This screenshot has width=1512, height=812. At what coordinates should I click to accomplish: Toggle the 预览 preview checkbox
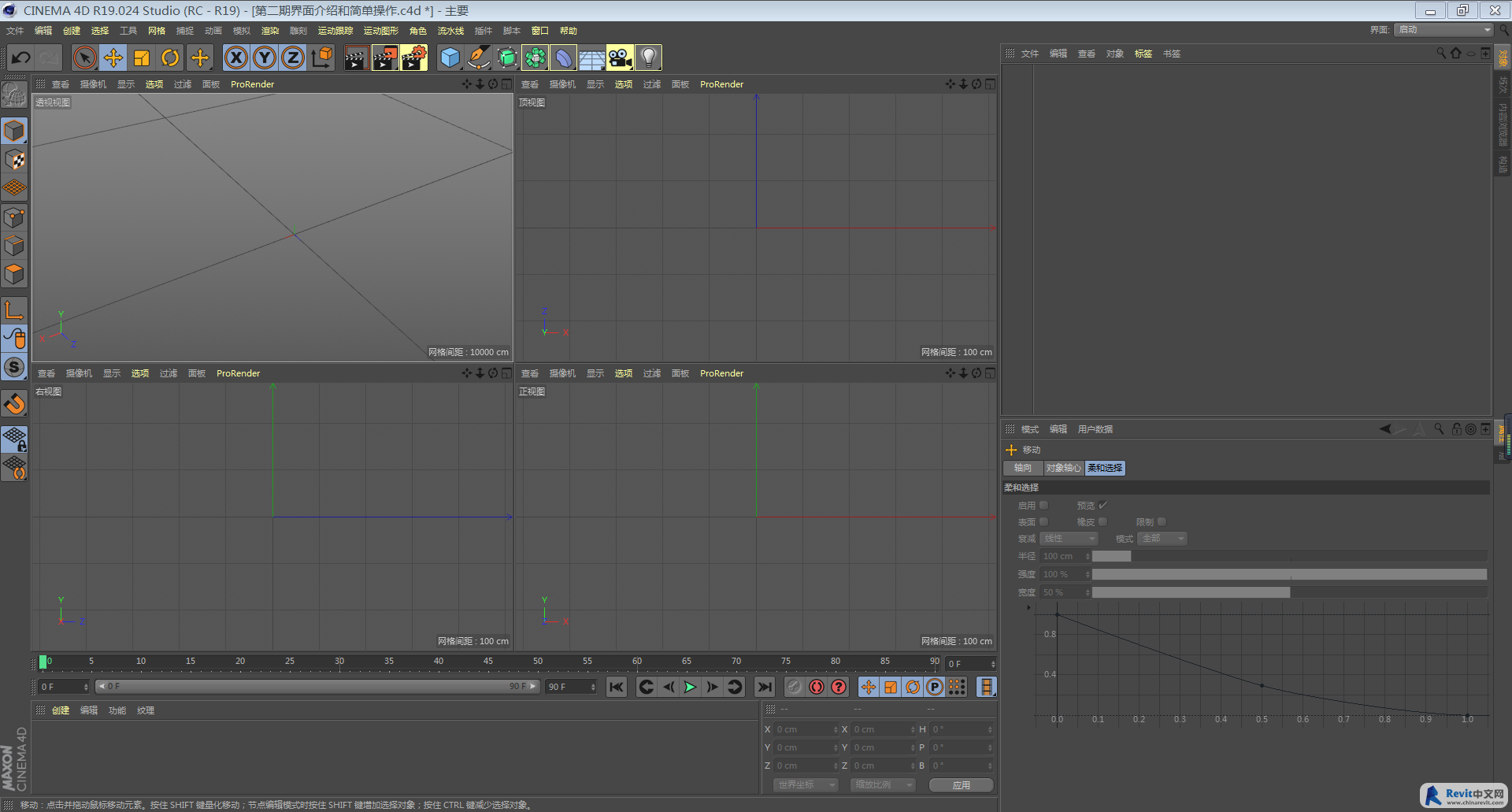pos(1103,506)
